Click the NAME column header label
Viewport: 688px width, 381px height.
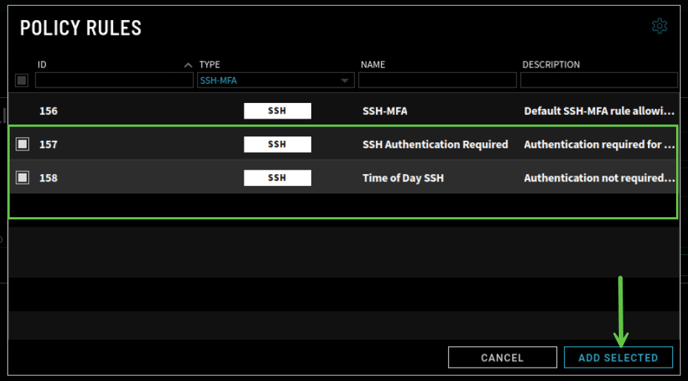coord(373,65)
